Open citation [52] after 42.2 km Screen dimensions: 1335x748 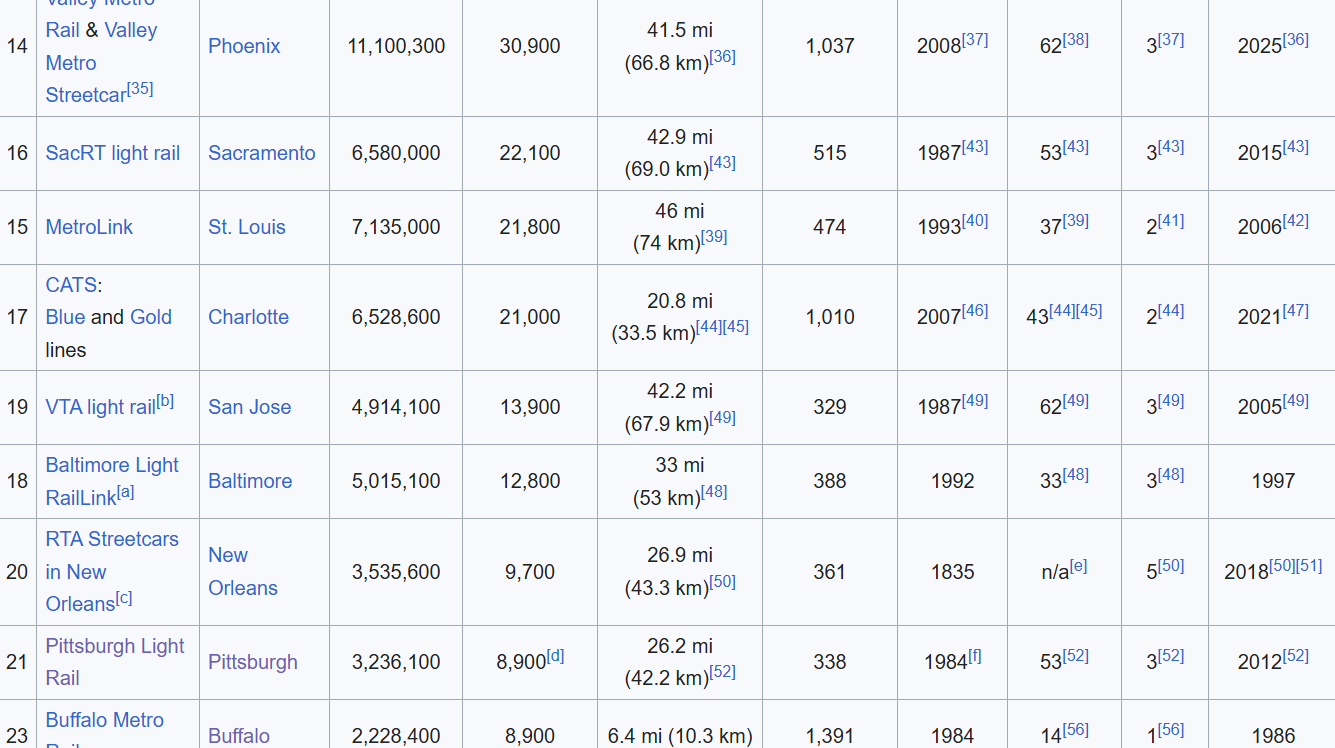(722, 672)
